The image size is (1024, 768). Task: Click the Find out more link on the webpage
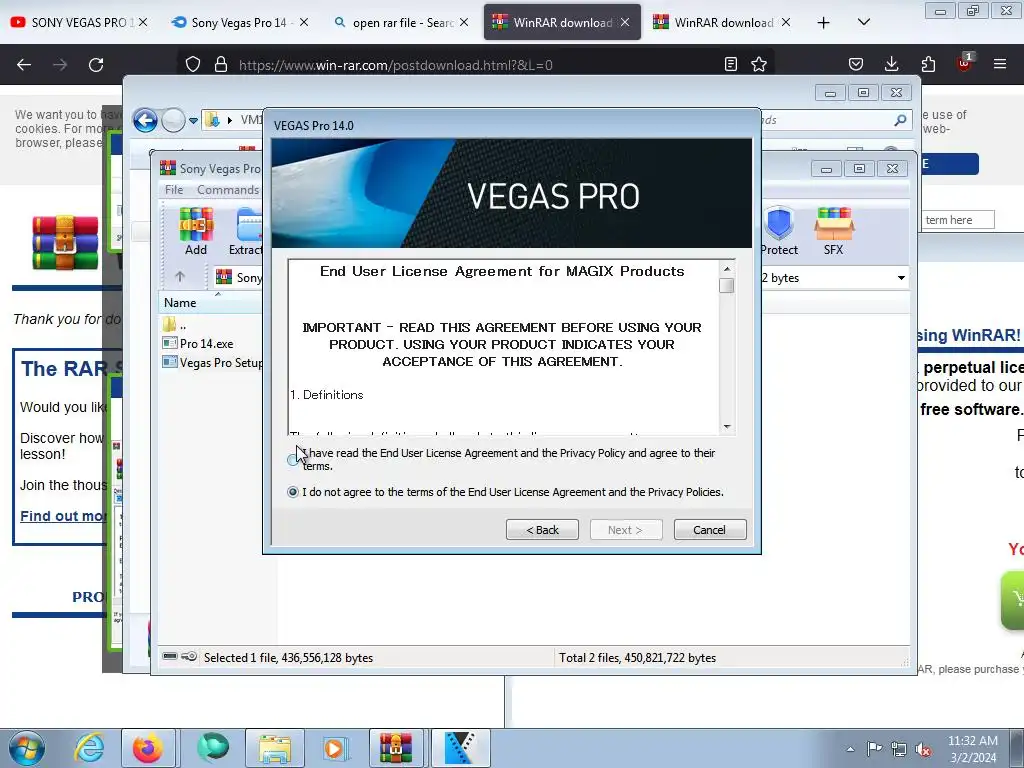(x=63, y=516)
